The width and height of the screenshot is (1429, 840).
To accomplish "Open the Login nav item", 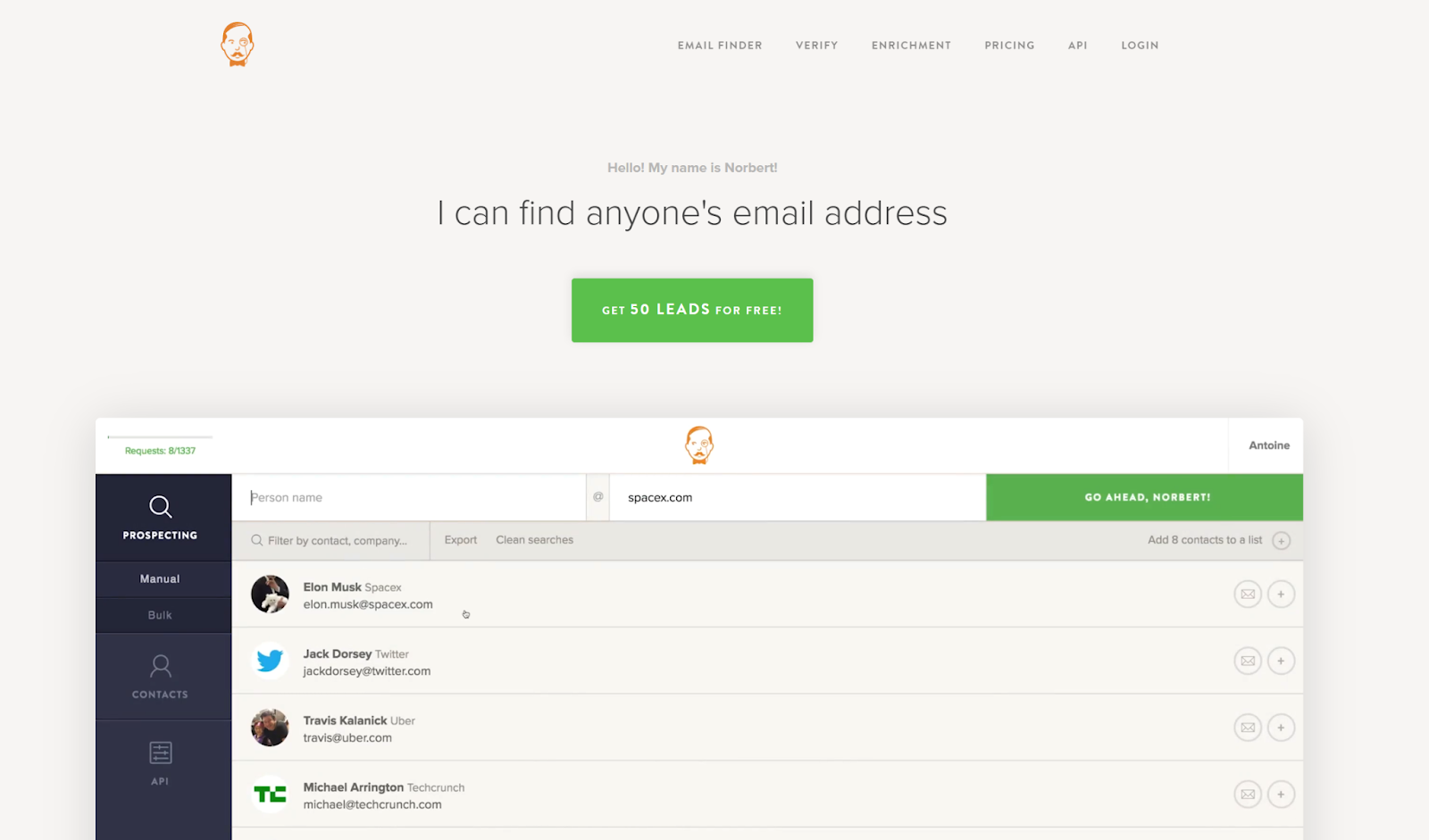I will [1141, 46].
